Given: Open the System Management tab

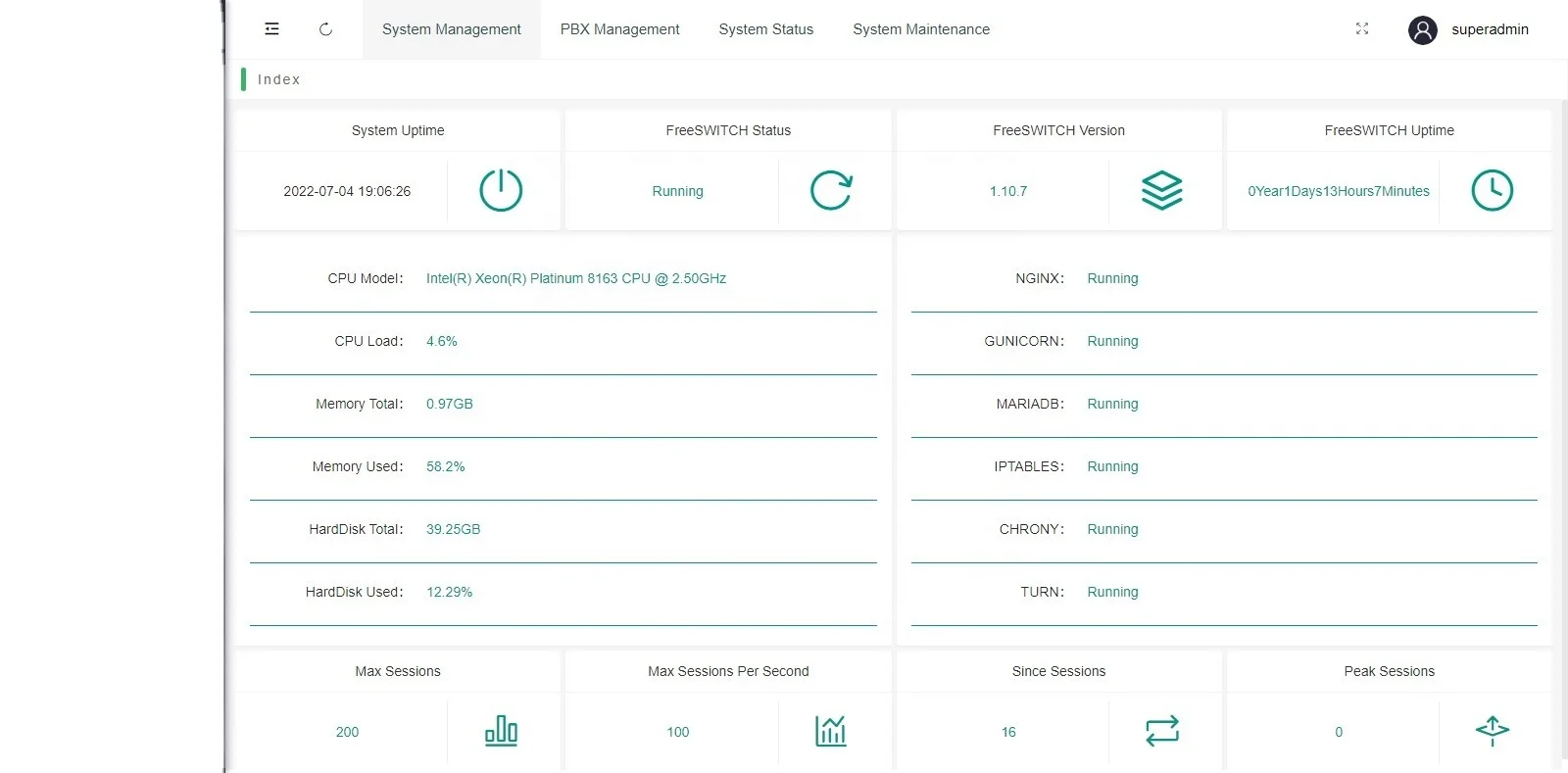Looking at the screenshot, I should pos(452,29).
